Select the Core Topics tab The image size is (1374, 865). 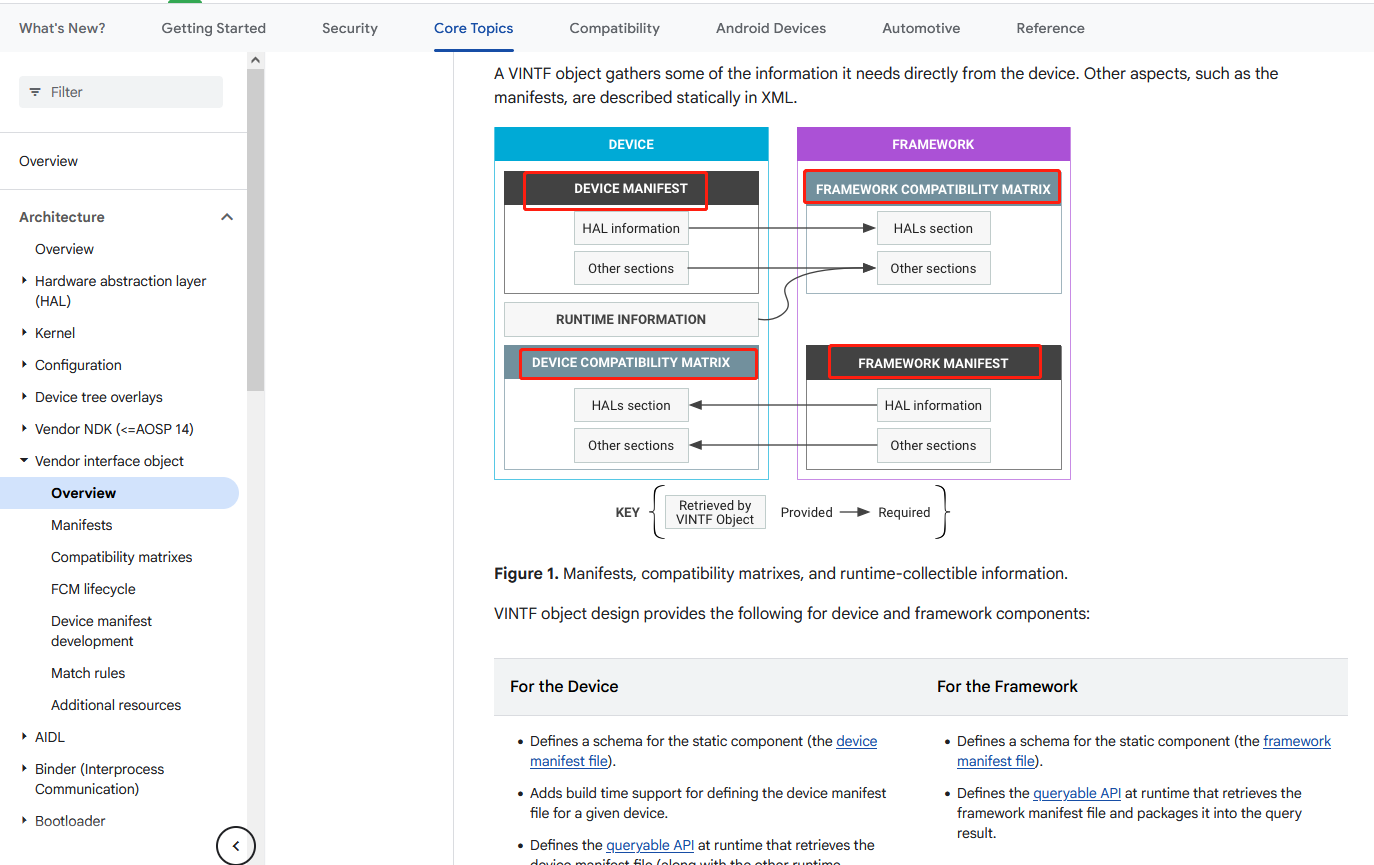click(474, 28)
